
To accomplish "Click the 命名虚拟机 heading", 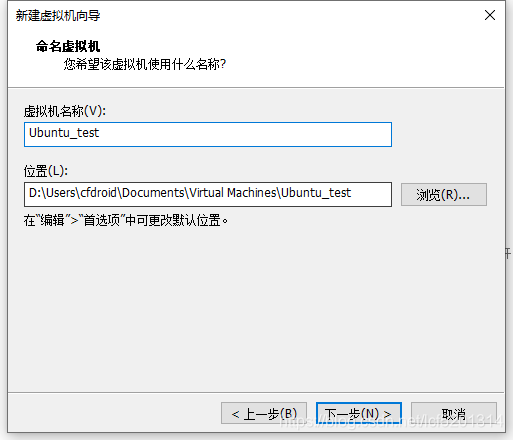I will pyautogui.click(x=68, y=46).
